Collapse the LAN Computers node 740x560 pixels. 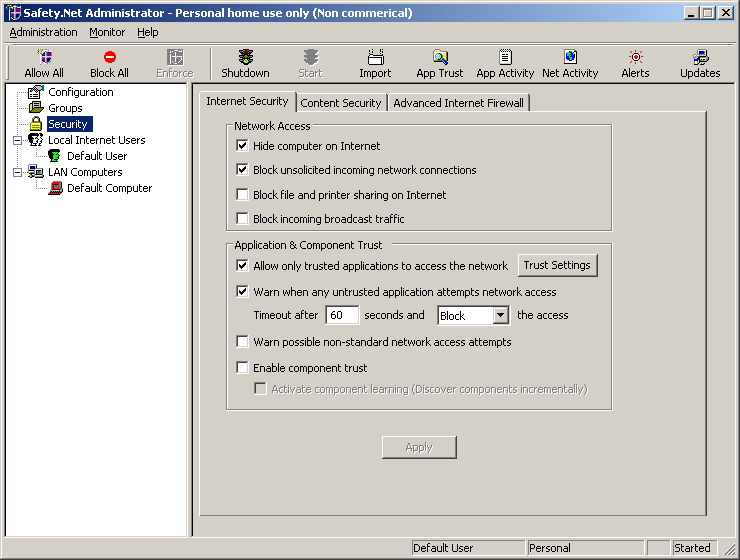(x=17, y=172)
